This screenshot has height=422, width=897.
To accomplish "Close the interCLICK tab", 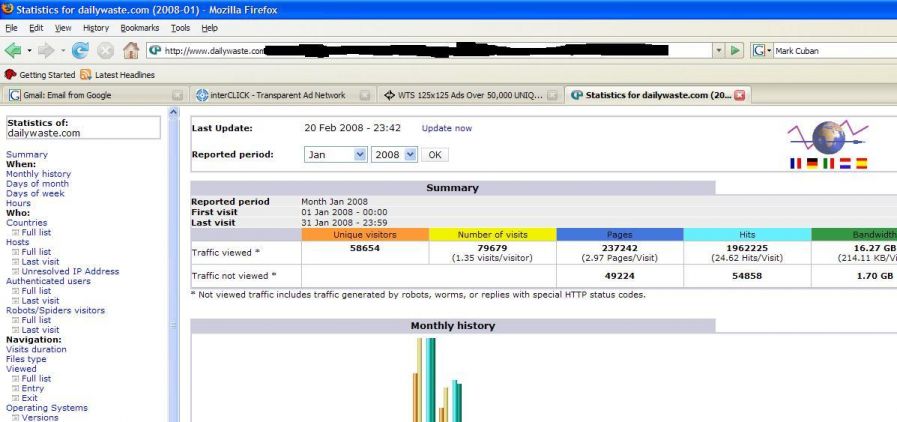I will tap(365, 95).
